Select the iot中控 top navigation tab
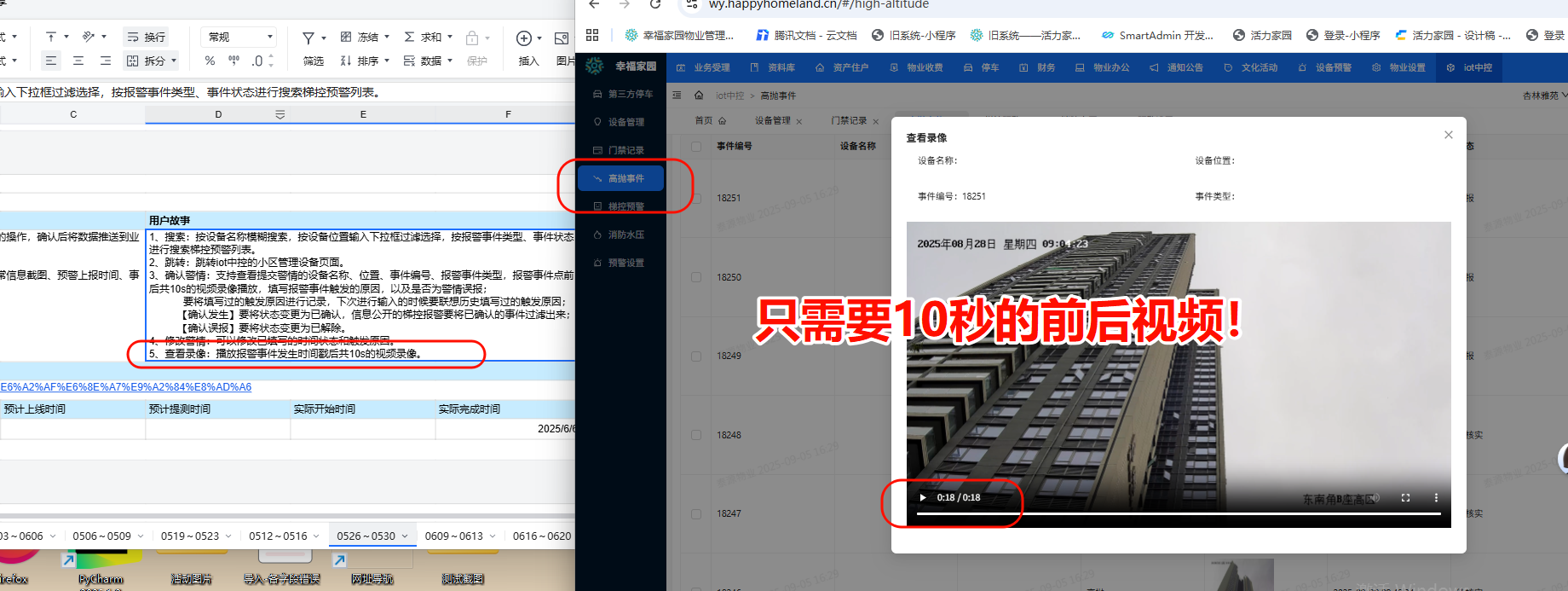This screenshot has height=591, width=1568. click(1470, 67)
